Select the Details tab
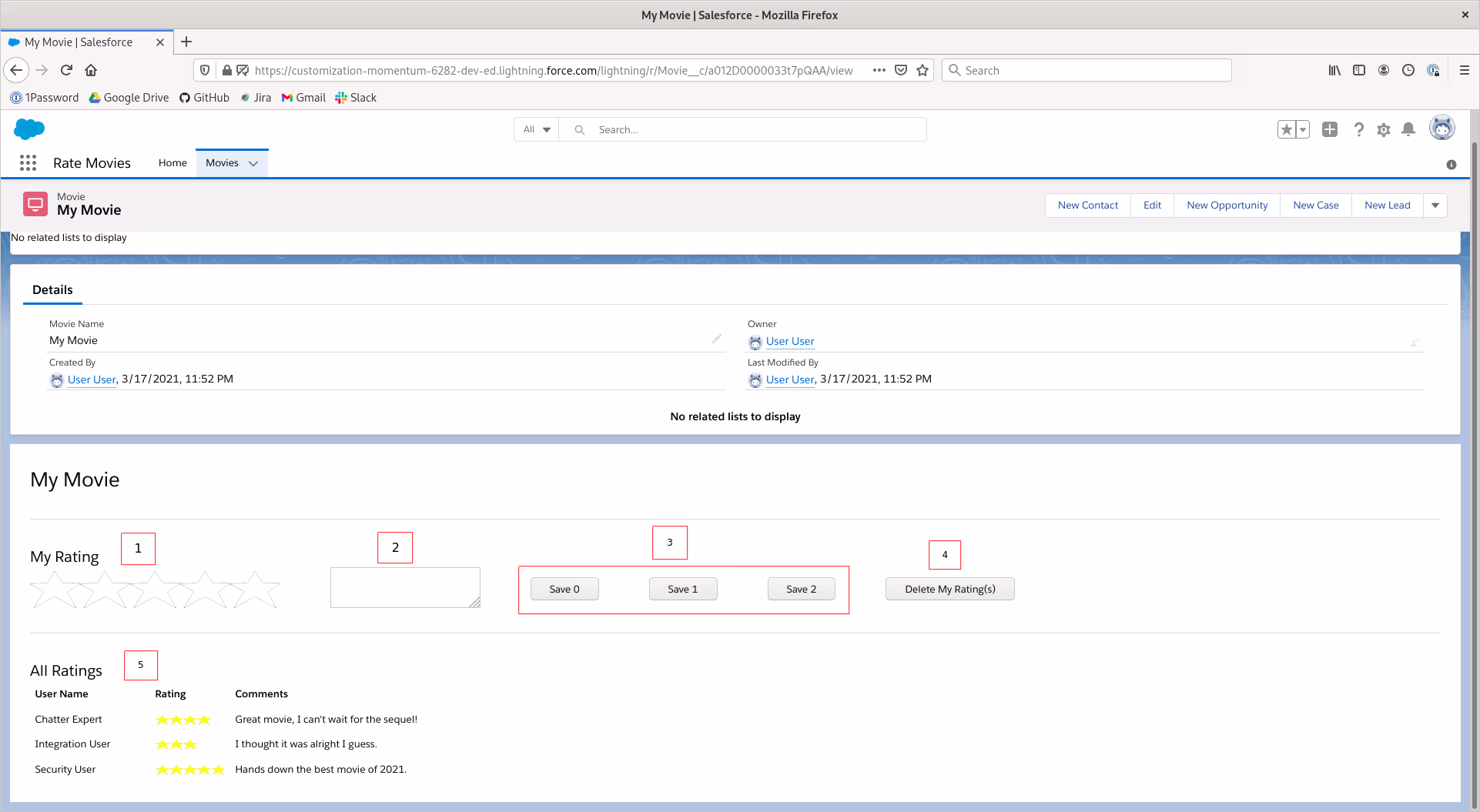Image resolution: width=1480 pixels, height=812 pixels. tap(52, 290)
